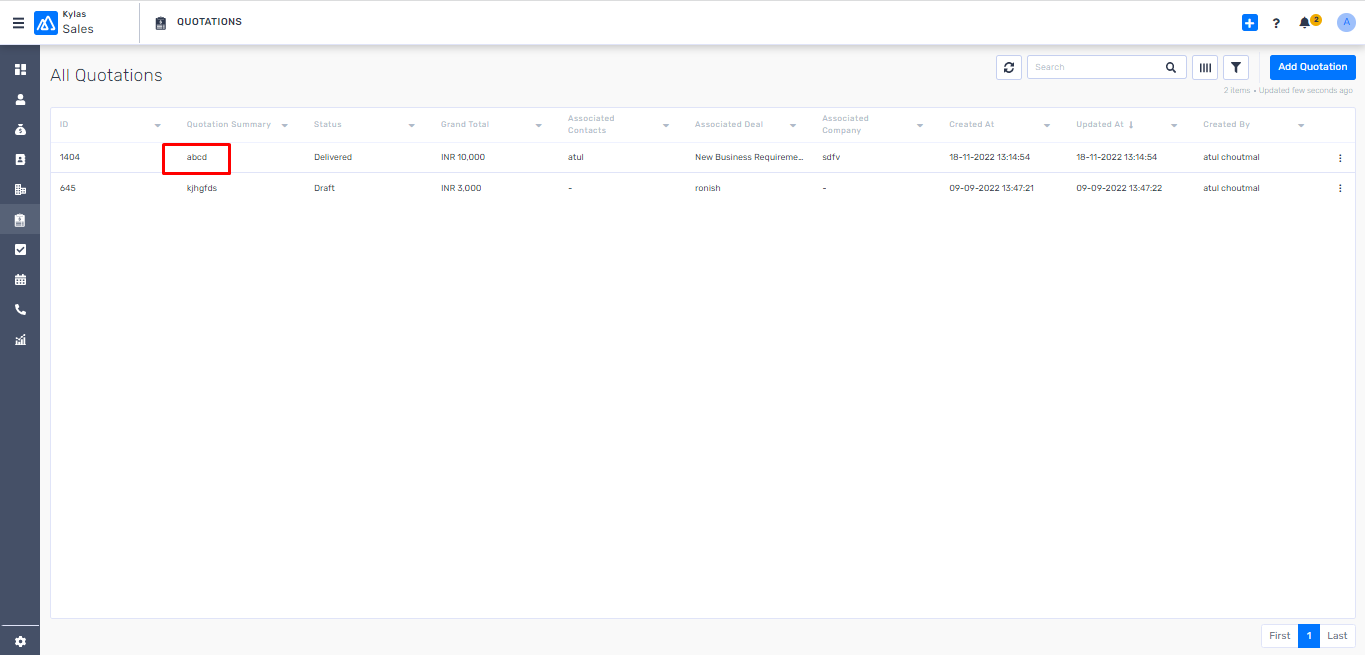Open the Settings gear in the sidebar

click(20, 642)
